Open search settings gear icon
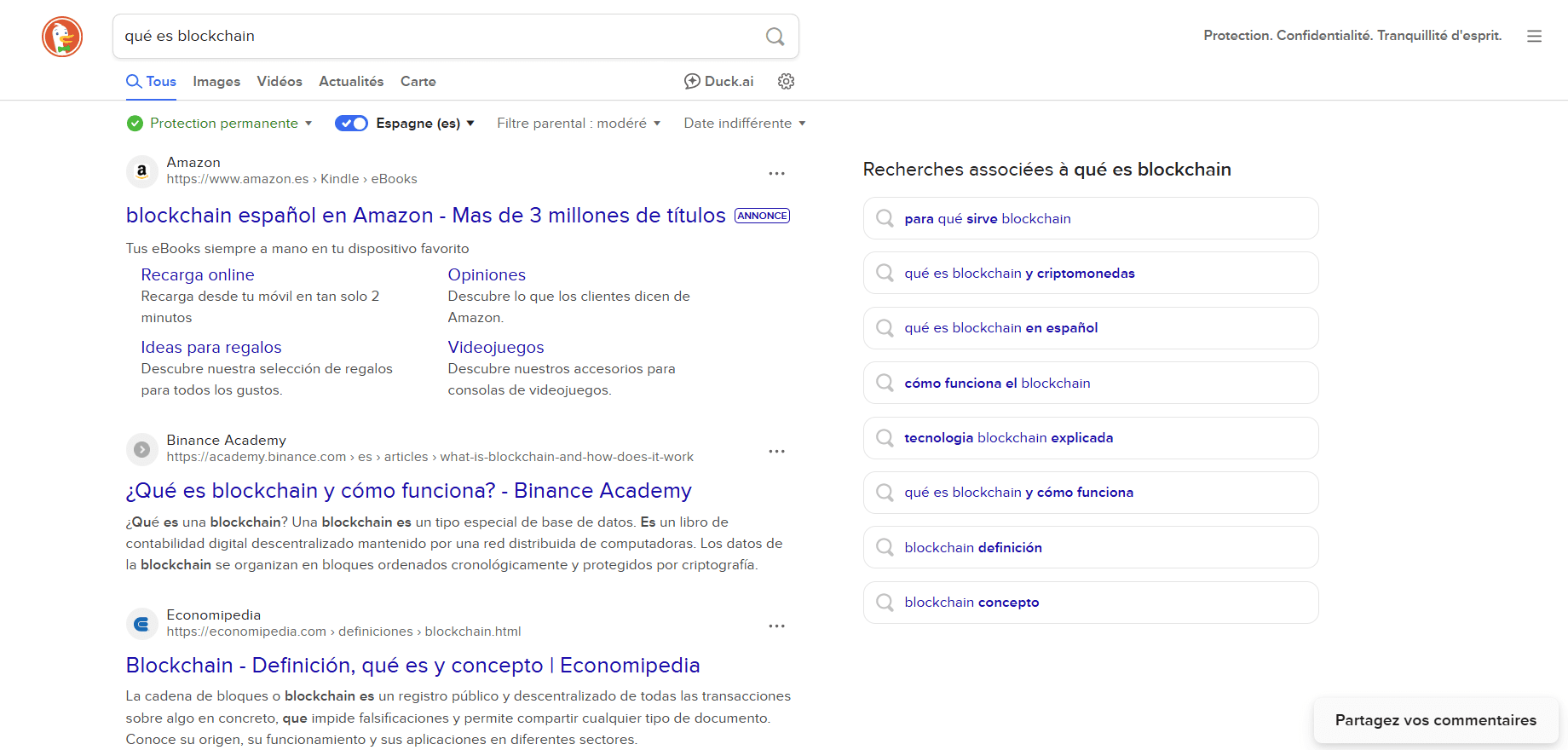 pos(786,81)
